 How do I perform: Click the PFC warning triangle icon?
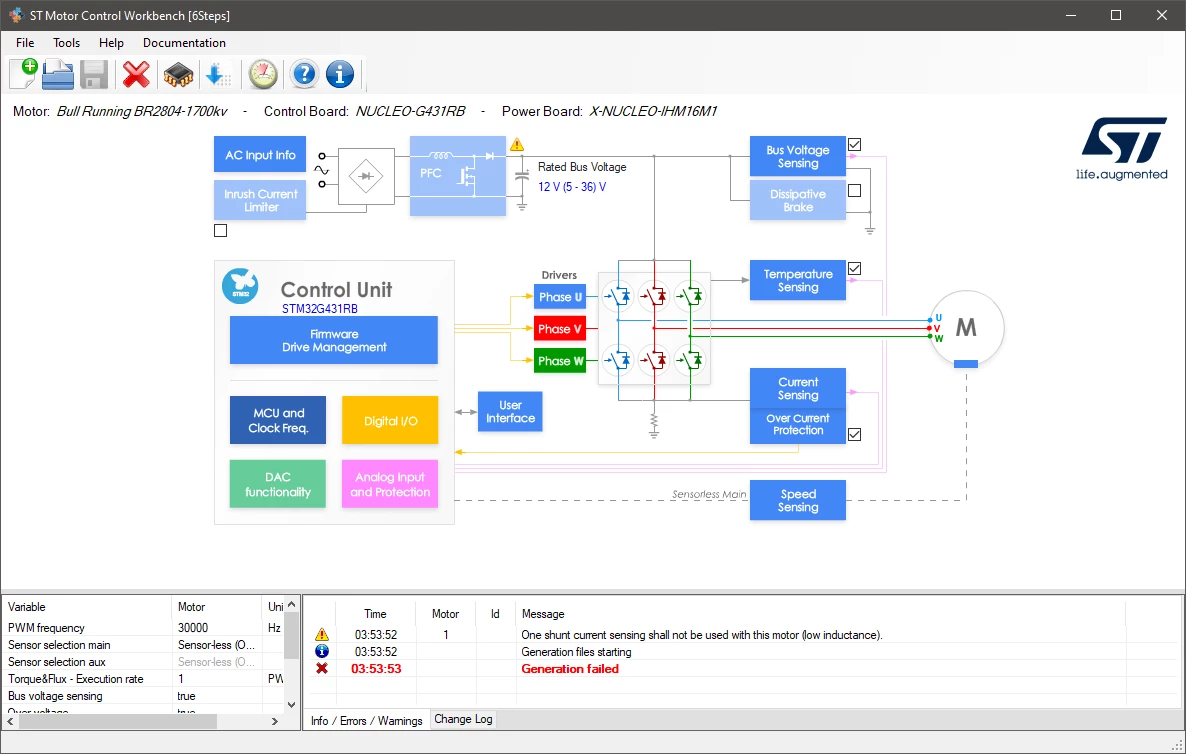[517, 144]
